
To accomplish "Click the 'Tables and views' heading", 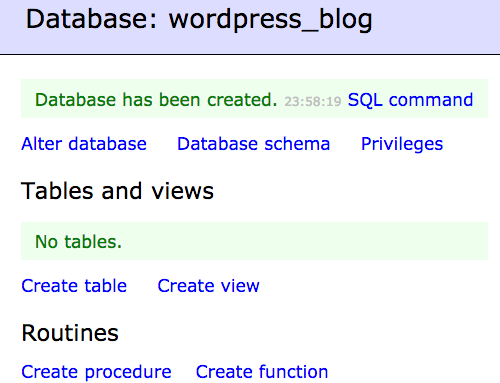I will pyautogui.click(x=117, y=191).
